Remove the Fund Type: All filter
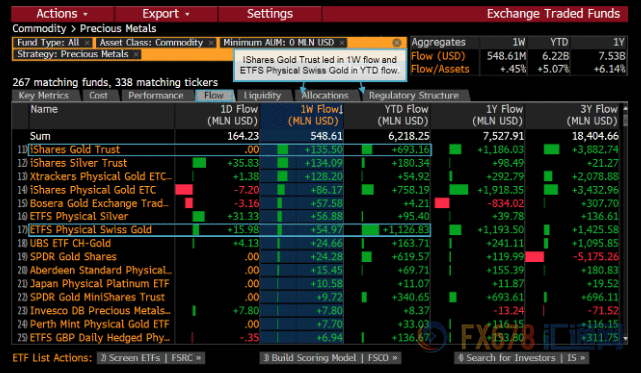 (87, 43)
